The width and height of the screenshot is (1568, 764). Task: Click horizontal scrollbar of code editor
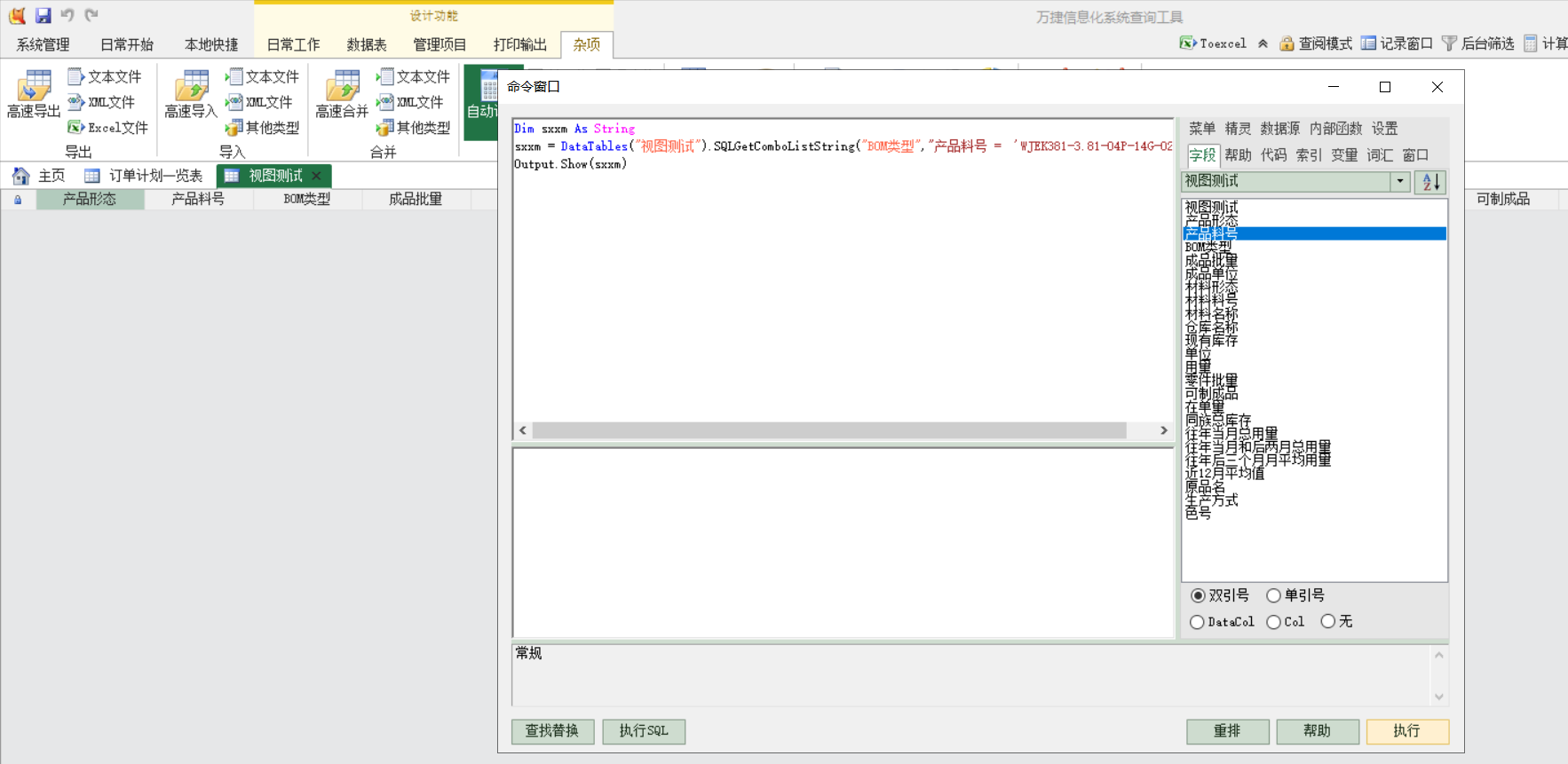pyautogui.click(x=829, y=430)
